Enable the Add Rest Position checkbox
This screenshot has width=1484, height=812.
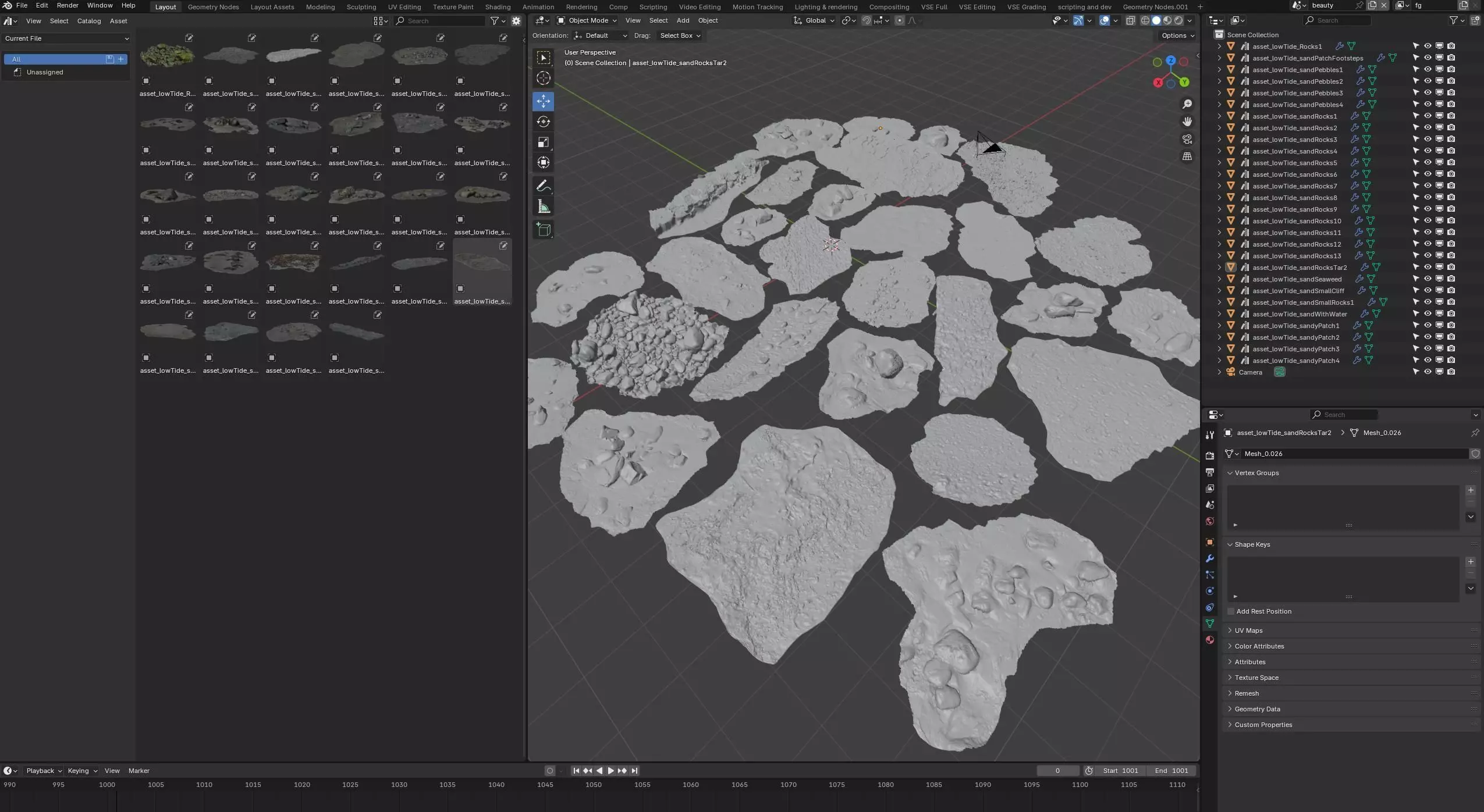pos(1231,611)
